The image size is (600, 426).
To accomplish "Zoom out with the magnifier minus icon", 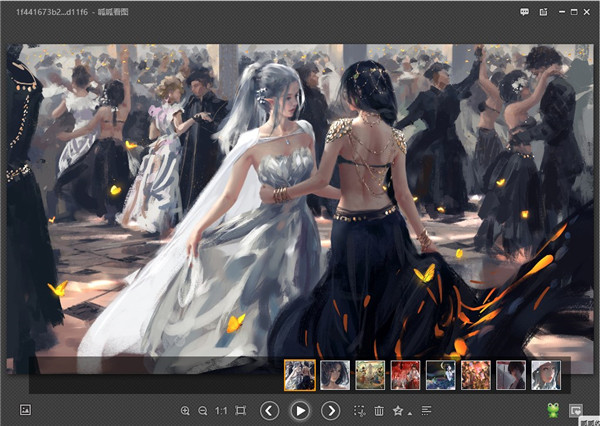I will (x=203, y=411).
